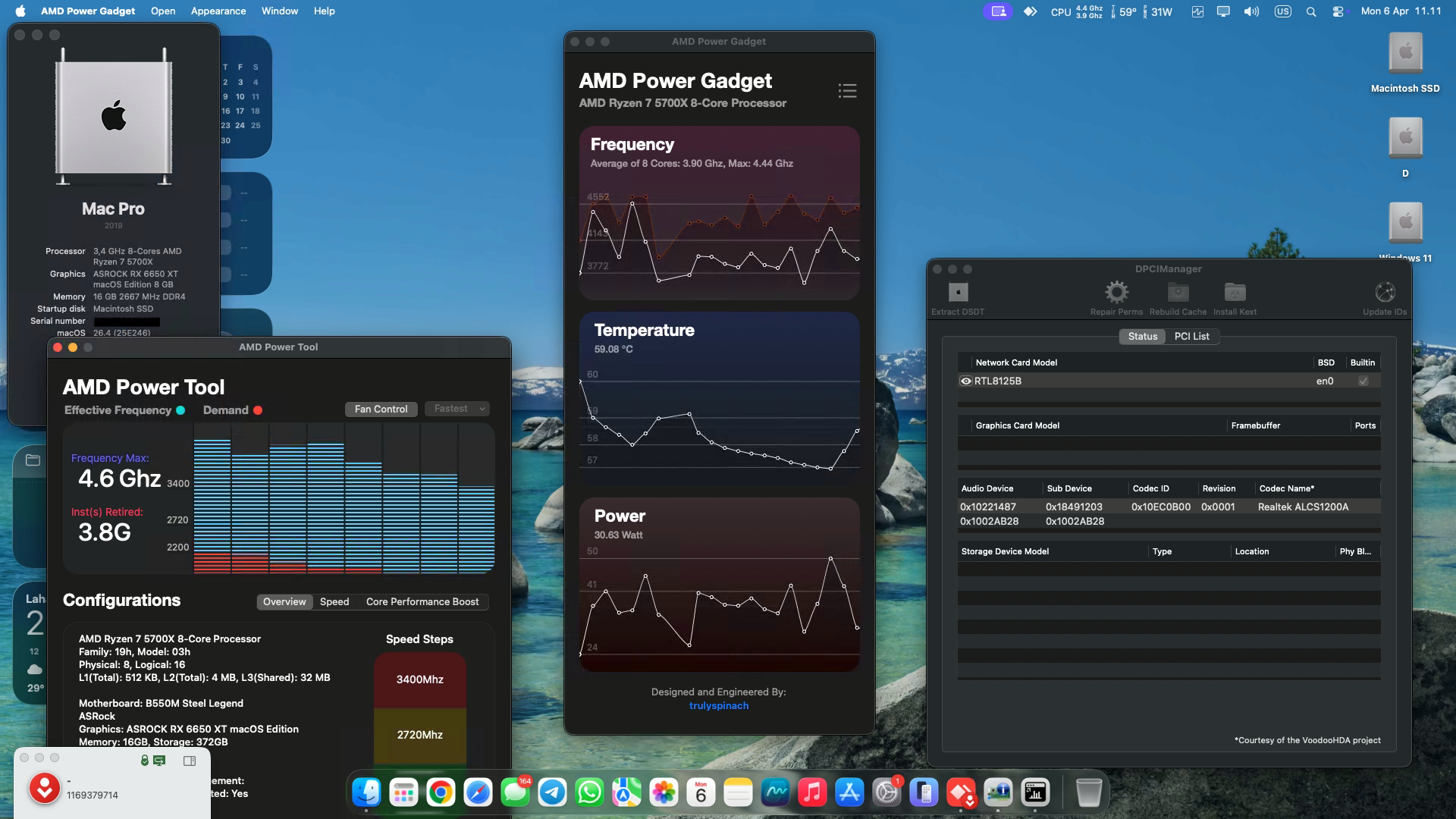Click sidebar toggle icon in AnyDesk window
The height and width of the screenshot is (819, 1456).
click(x=190, y=761)
